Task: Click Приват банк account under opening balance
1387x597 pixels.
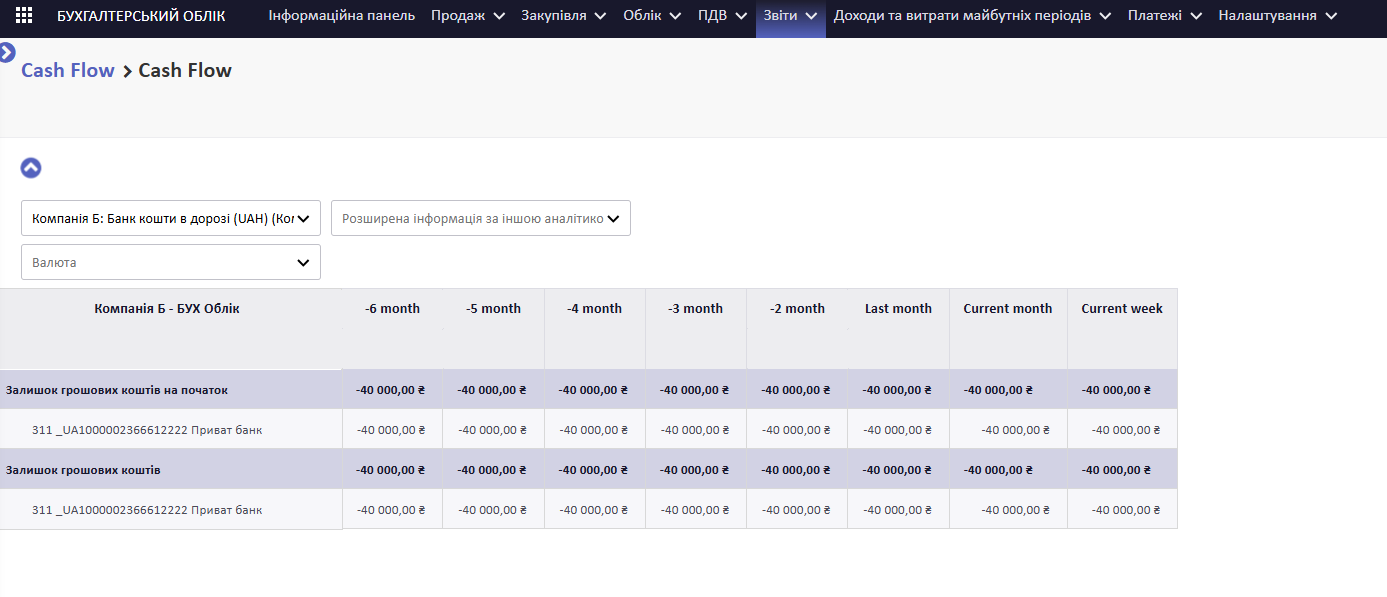Action: pyautogui.click(x=147, y=430)
